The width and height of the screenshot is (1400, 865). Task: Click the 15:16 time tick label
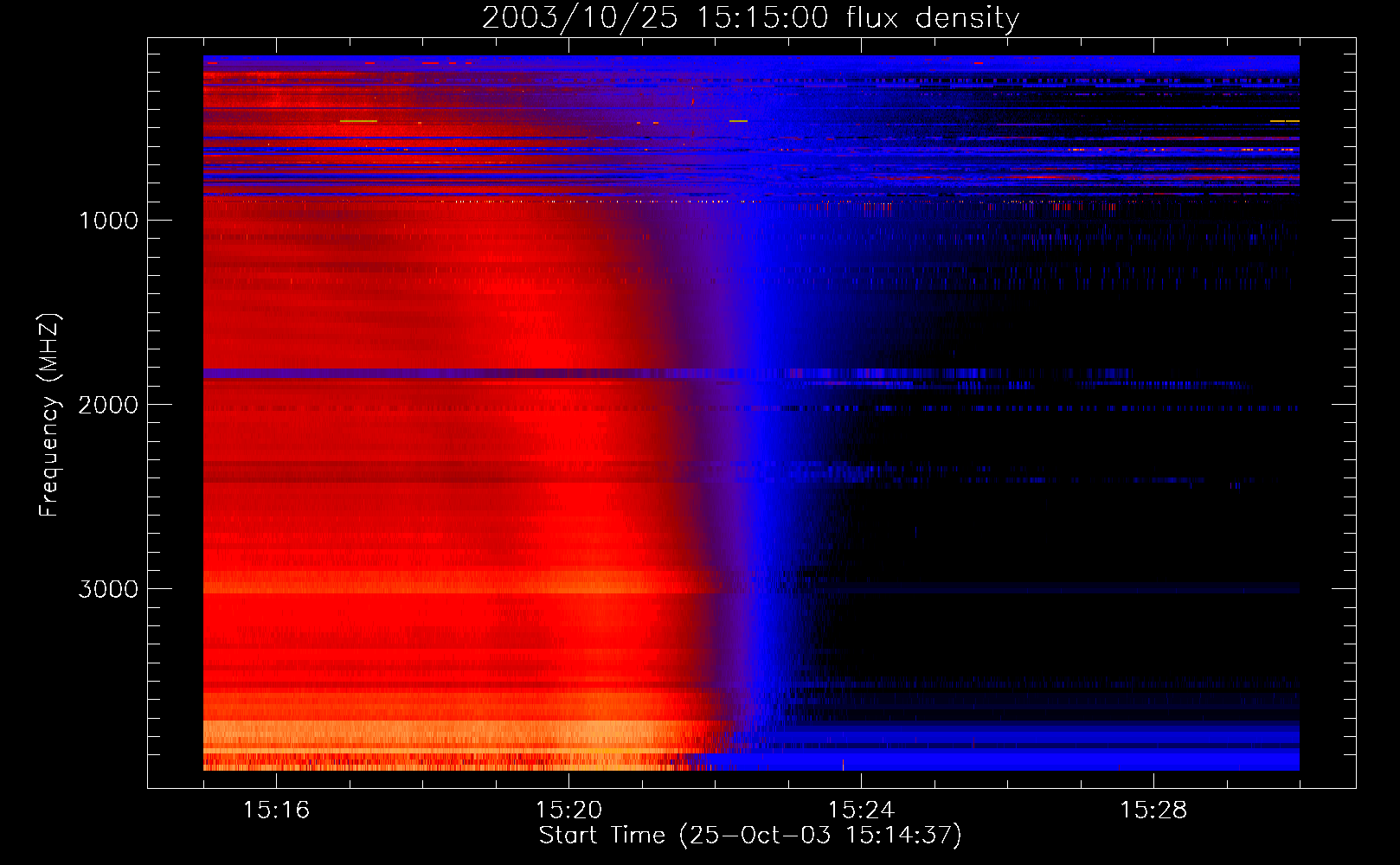(276, 811)
